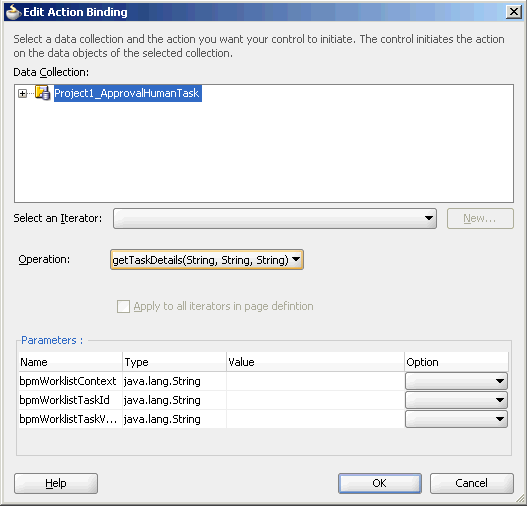Open the Operation getTaskDetails dropdown
The height and width of the screenshot is (506, 527).
click(x=207, y=260)
